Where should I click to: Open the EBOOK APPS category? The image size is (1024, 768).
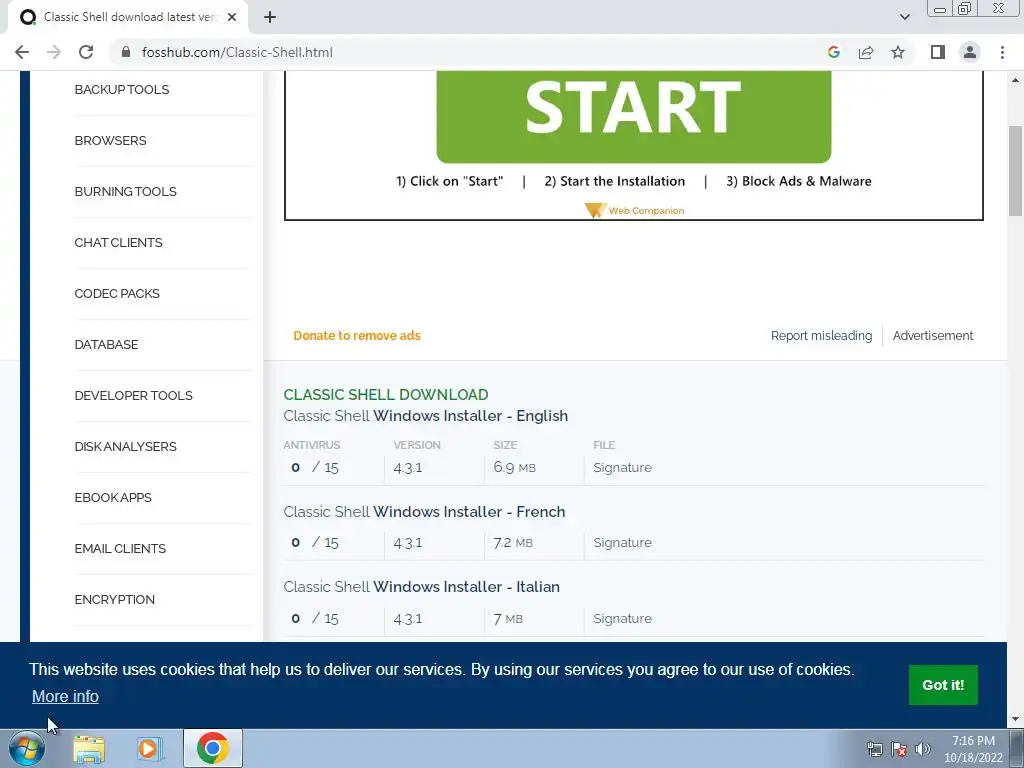point(113,497)
